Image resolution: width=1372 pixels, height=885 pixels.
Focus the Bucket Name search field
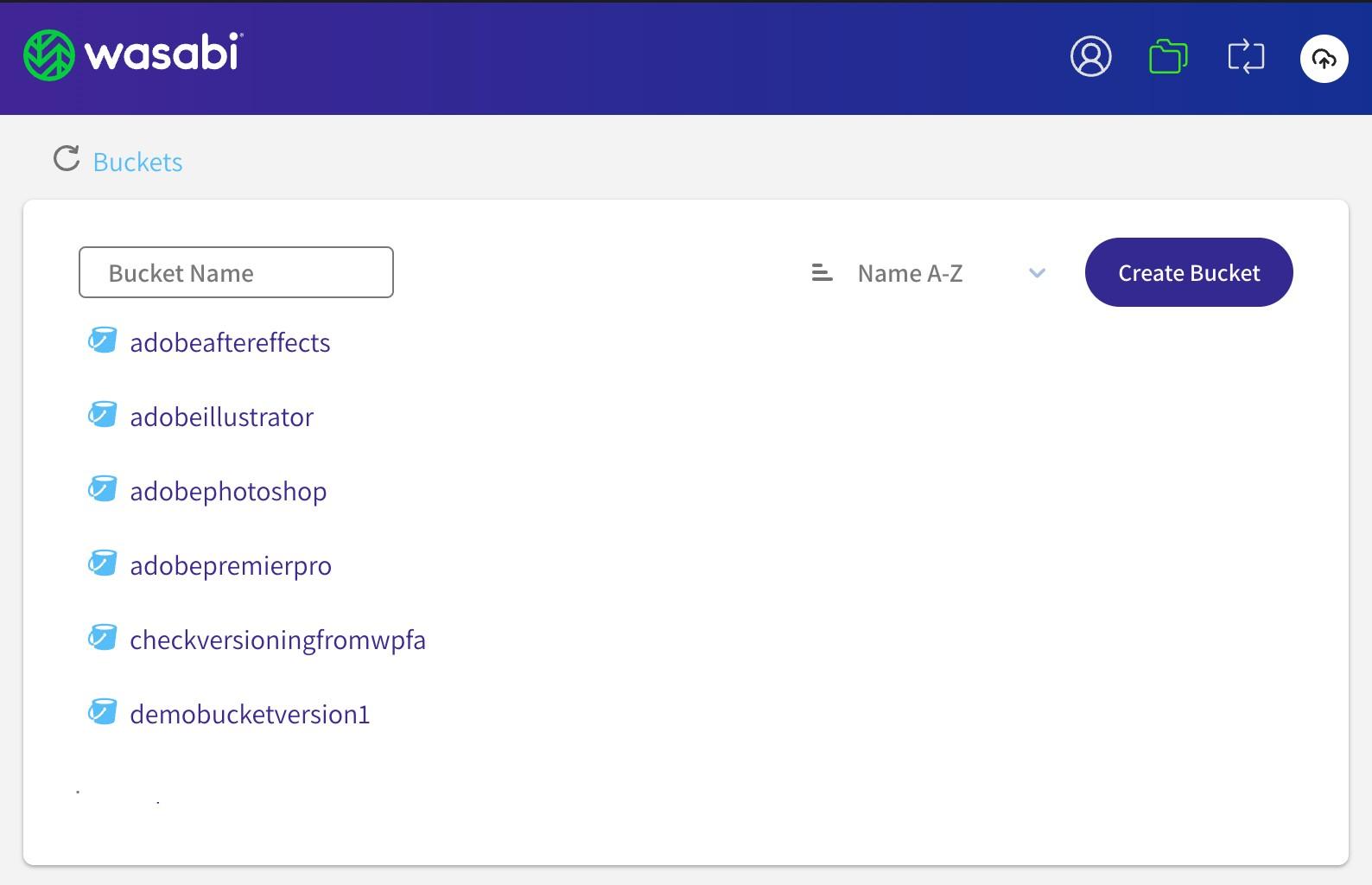click(236, 273)
